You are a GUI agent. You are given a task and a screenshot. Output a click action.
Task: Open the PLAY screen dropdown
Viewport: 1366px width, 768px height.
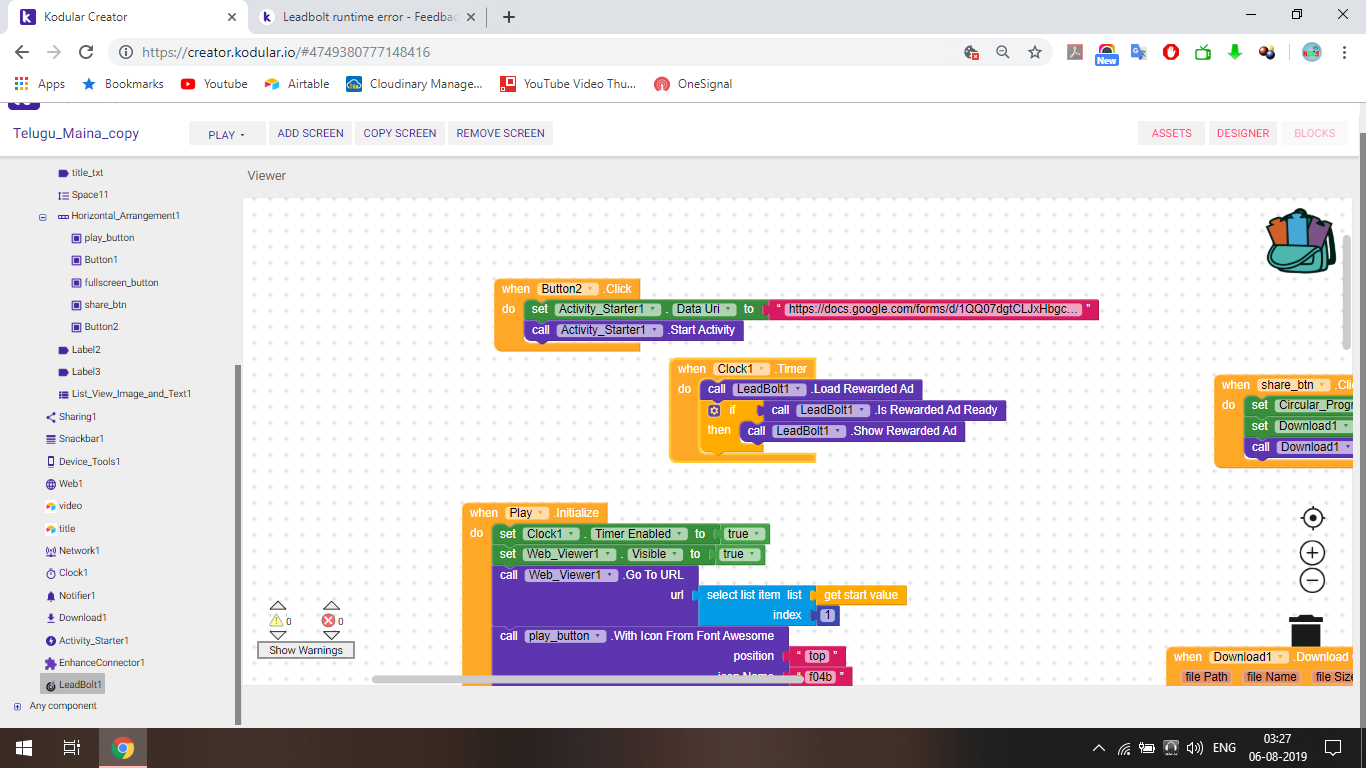[227, 134]
